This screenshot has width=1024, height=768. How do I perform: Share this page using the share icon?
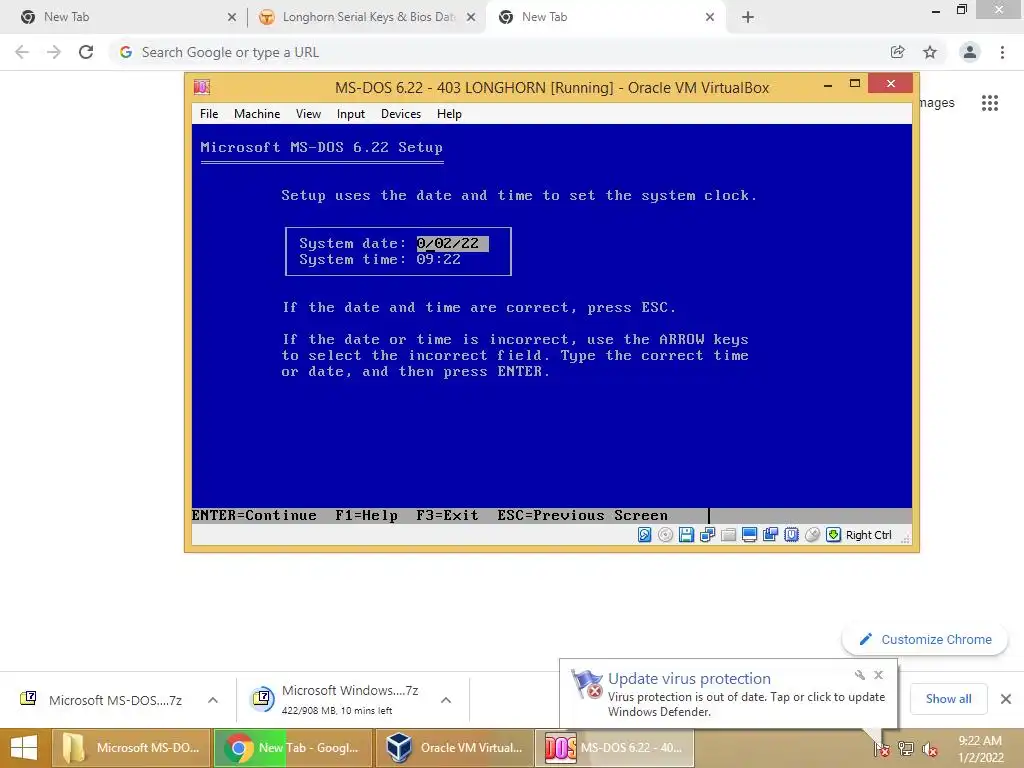(897, 52)
